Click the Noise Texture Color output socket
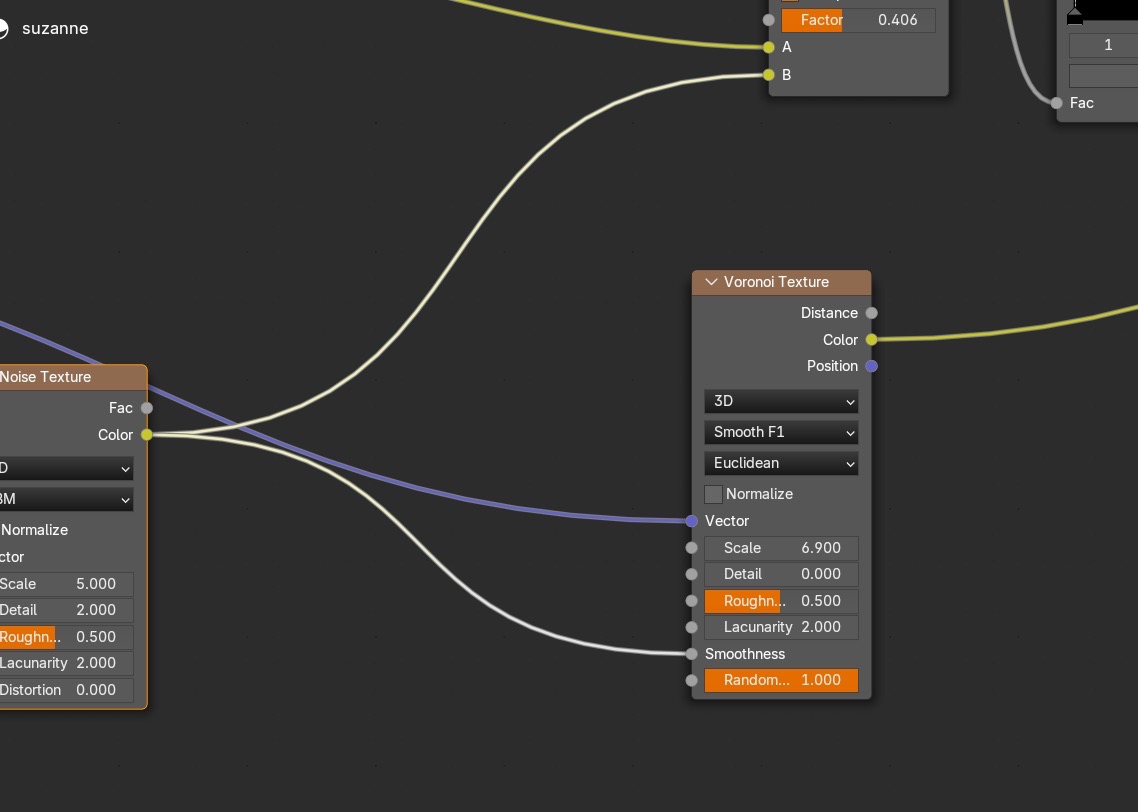This screenshot has width=1138, height=812. point(147,435)
